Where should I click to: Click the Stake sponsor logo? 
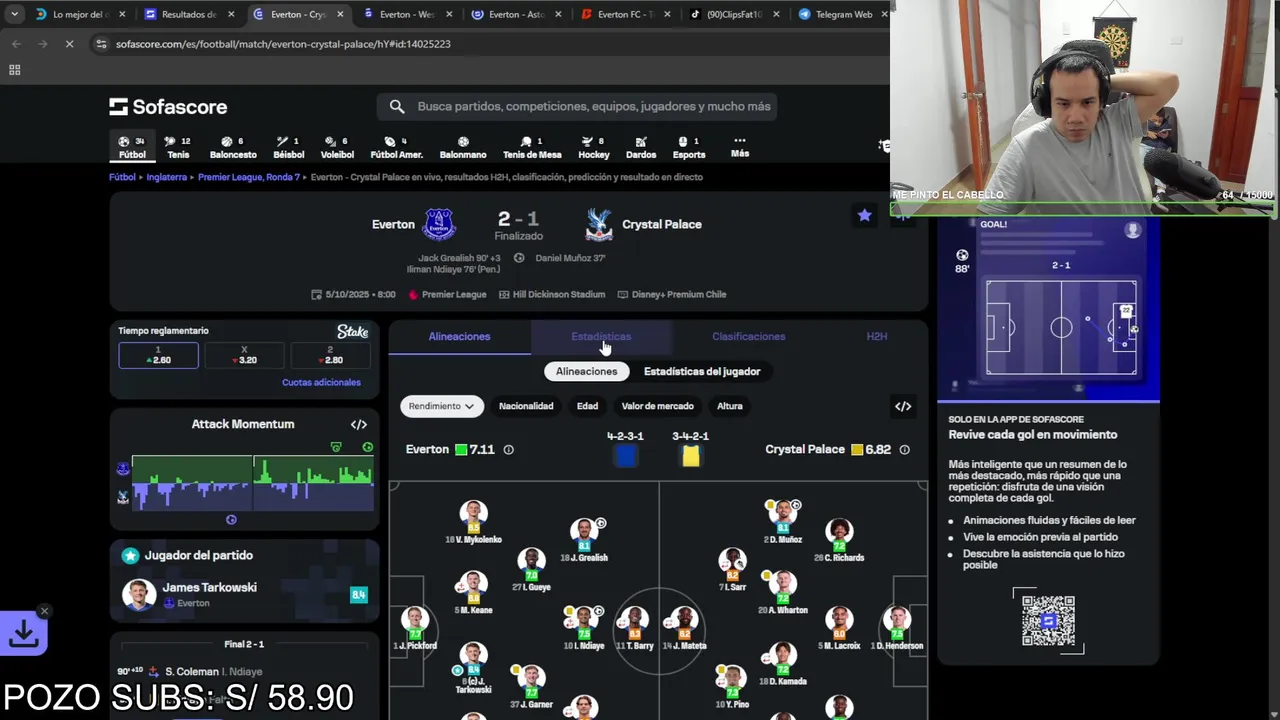352,331
